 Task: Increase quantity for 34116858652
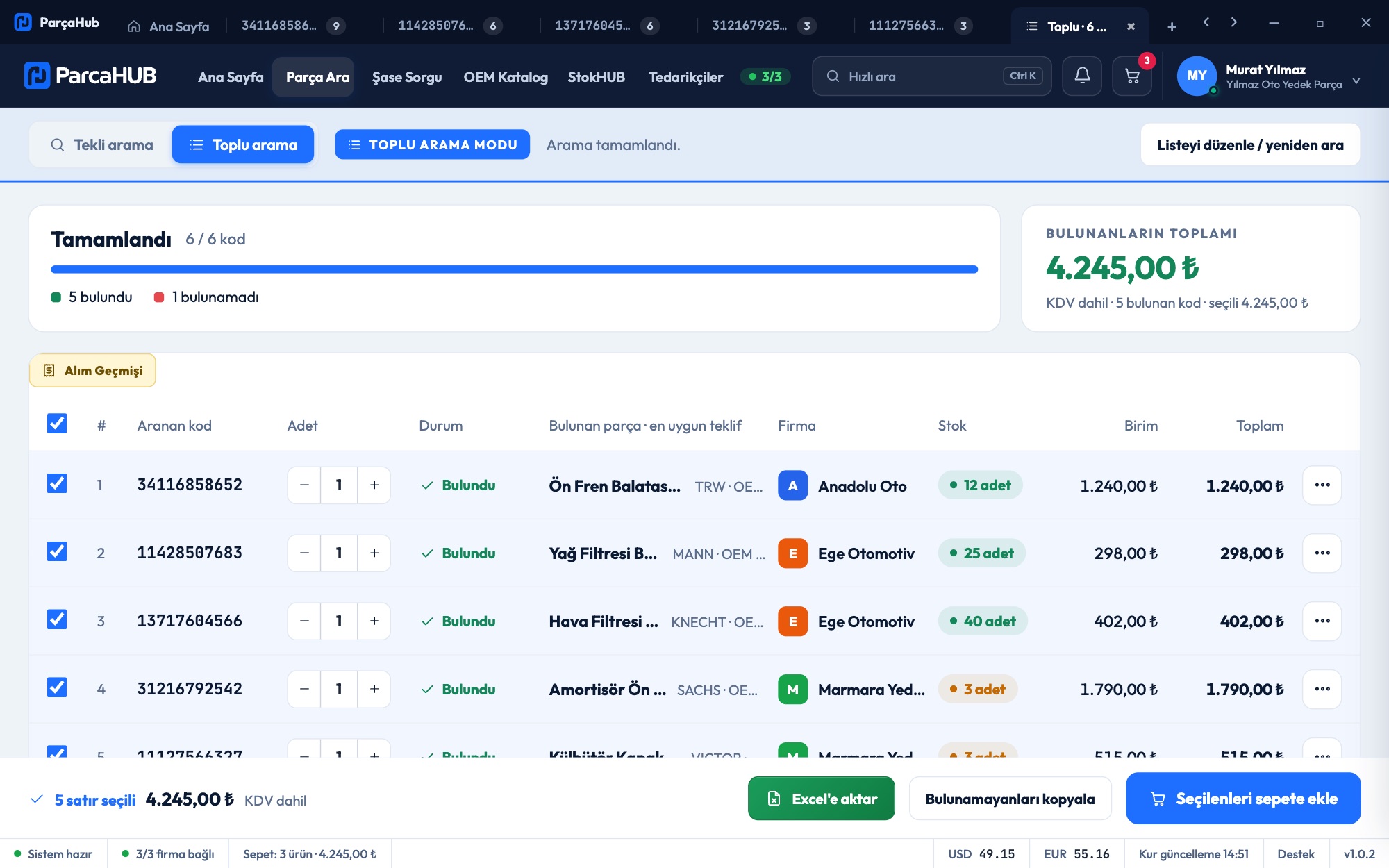coord(374,485)
